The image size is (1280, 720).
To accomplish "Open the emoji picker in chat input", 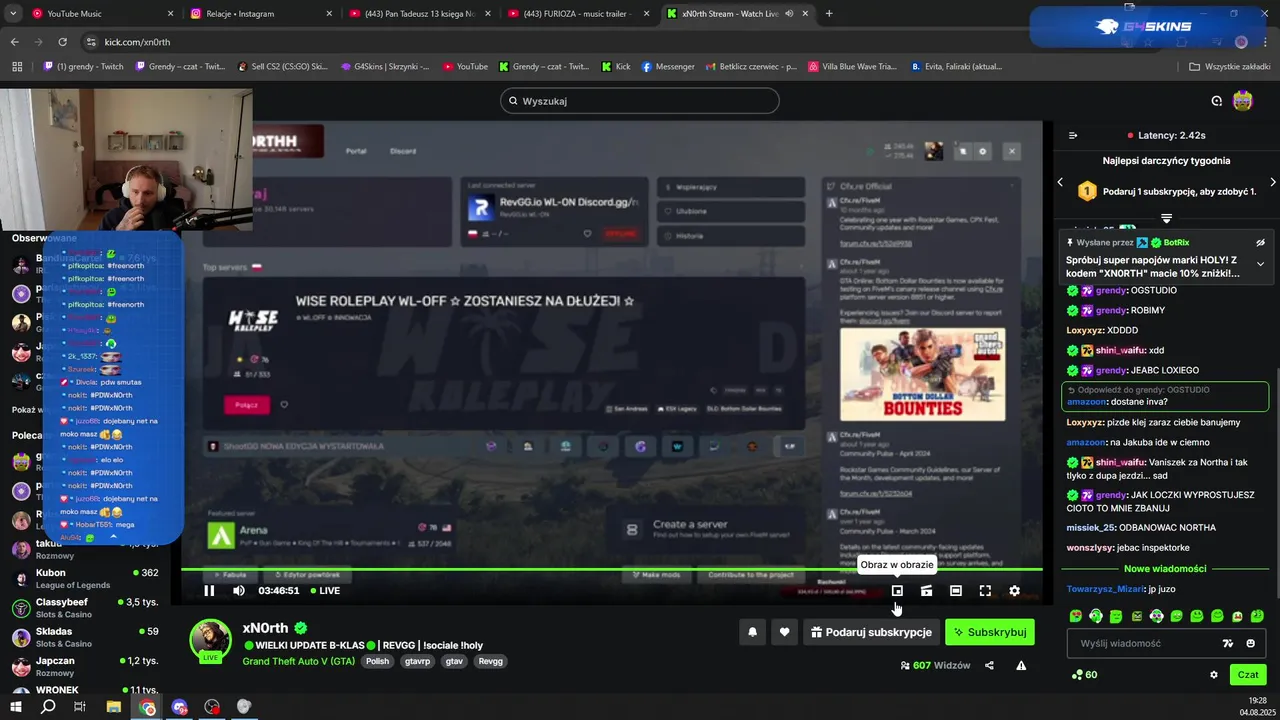I will [1251, 643].
